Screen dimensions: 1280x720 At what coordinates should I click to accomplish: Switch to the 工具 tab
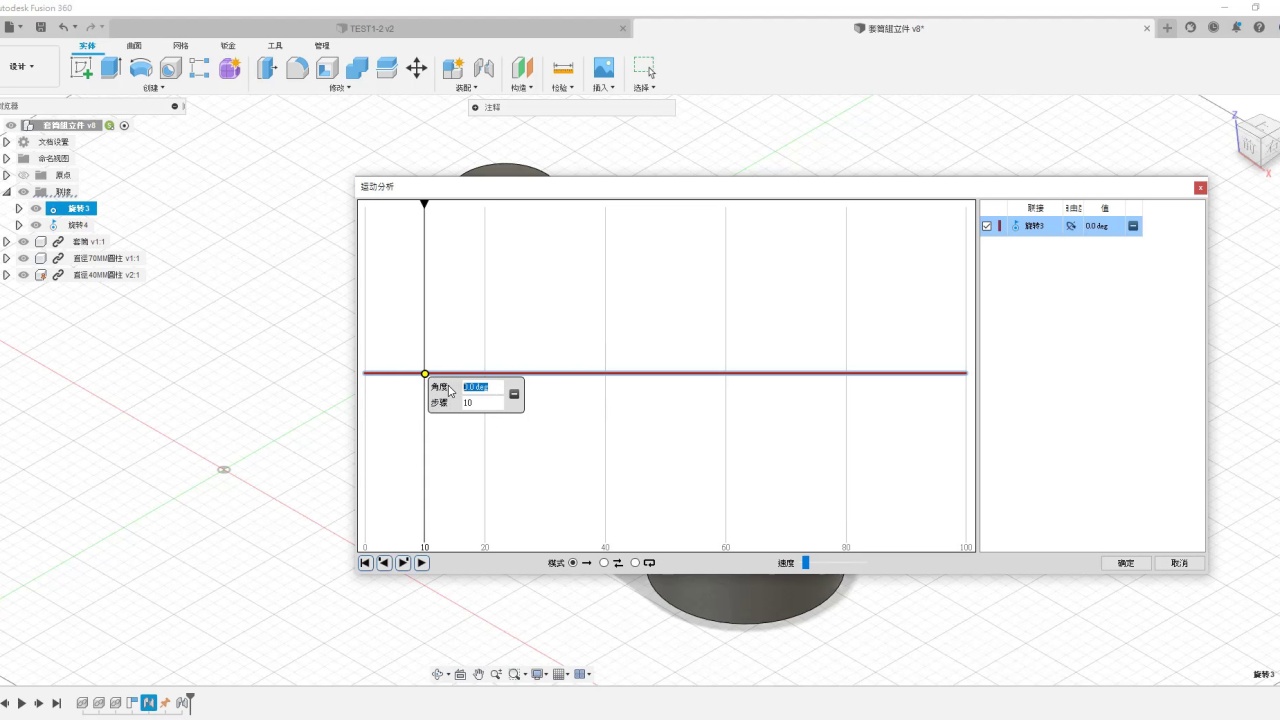point(275,46)
